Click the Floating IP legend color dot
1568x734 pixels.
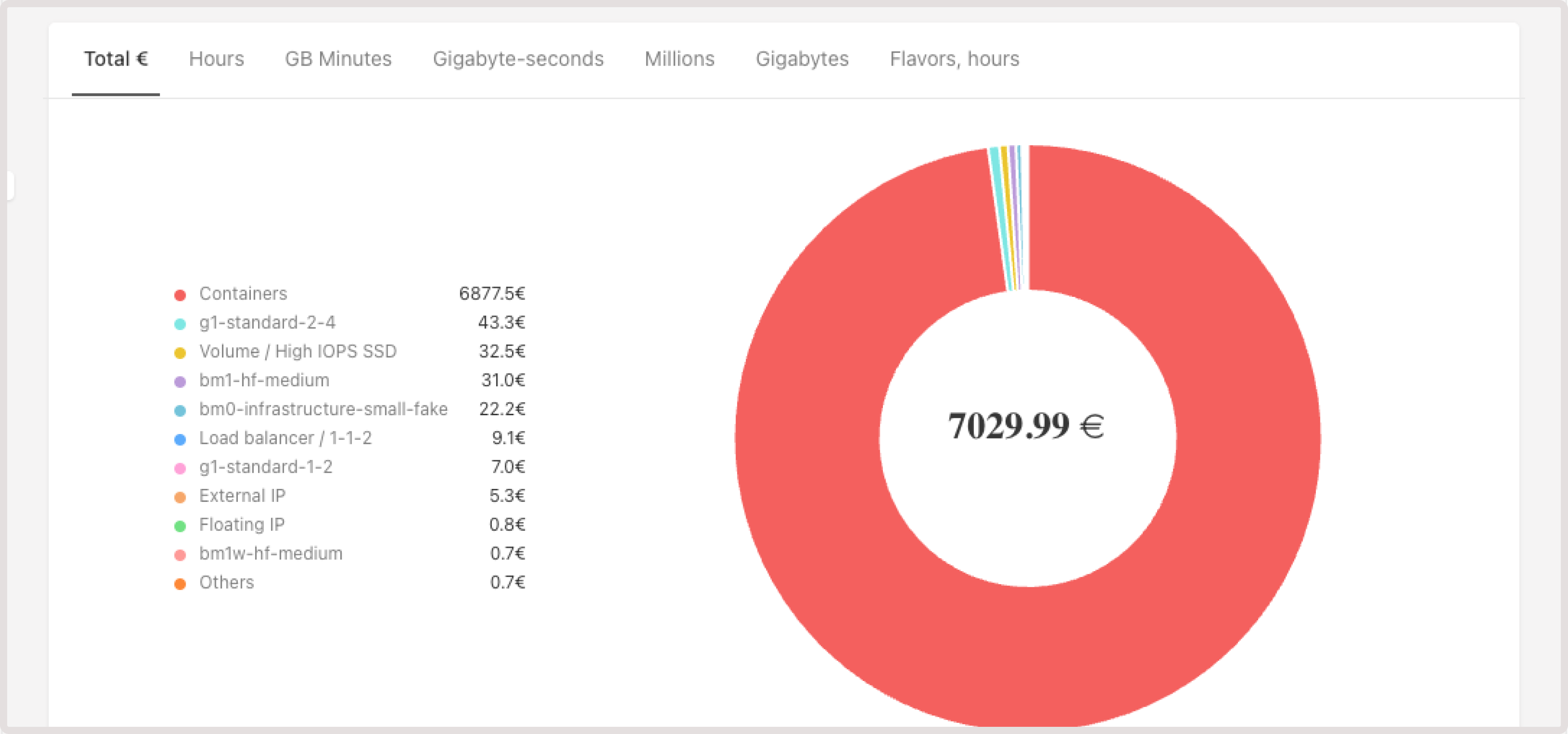click(180, 524)
